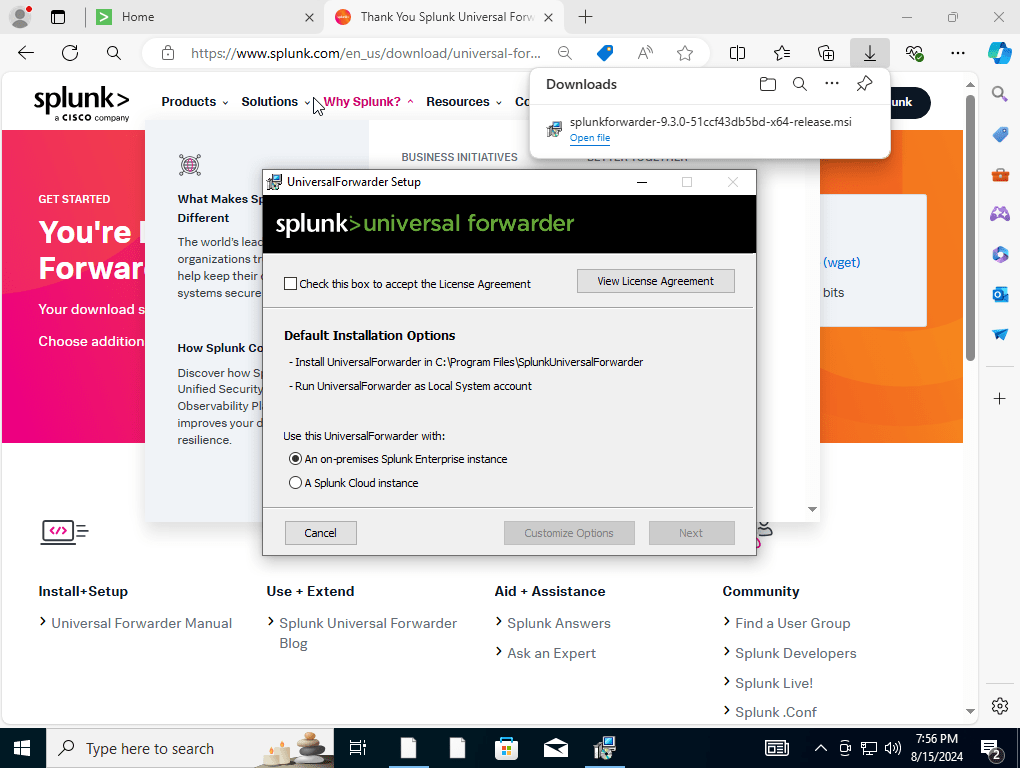Open the shopping tag icon in the address bar
The height and width of the screenshot is (768, 1020).
coord(605,53)
